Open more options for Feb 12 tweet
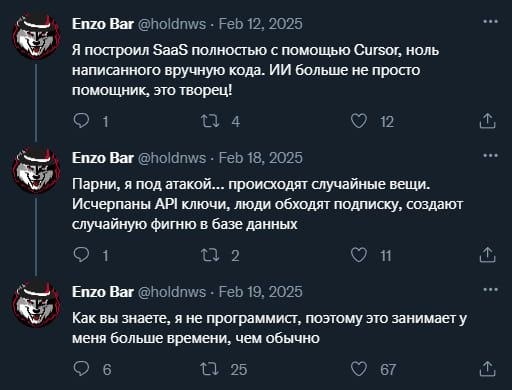The height and width of the screenshot is (390, 512). [490, 22]
